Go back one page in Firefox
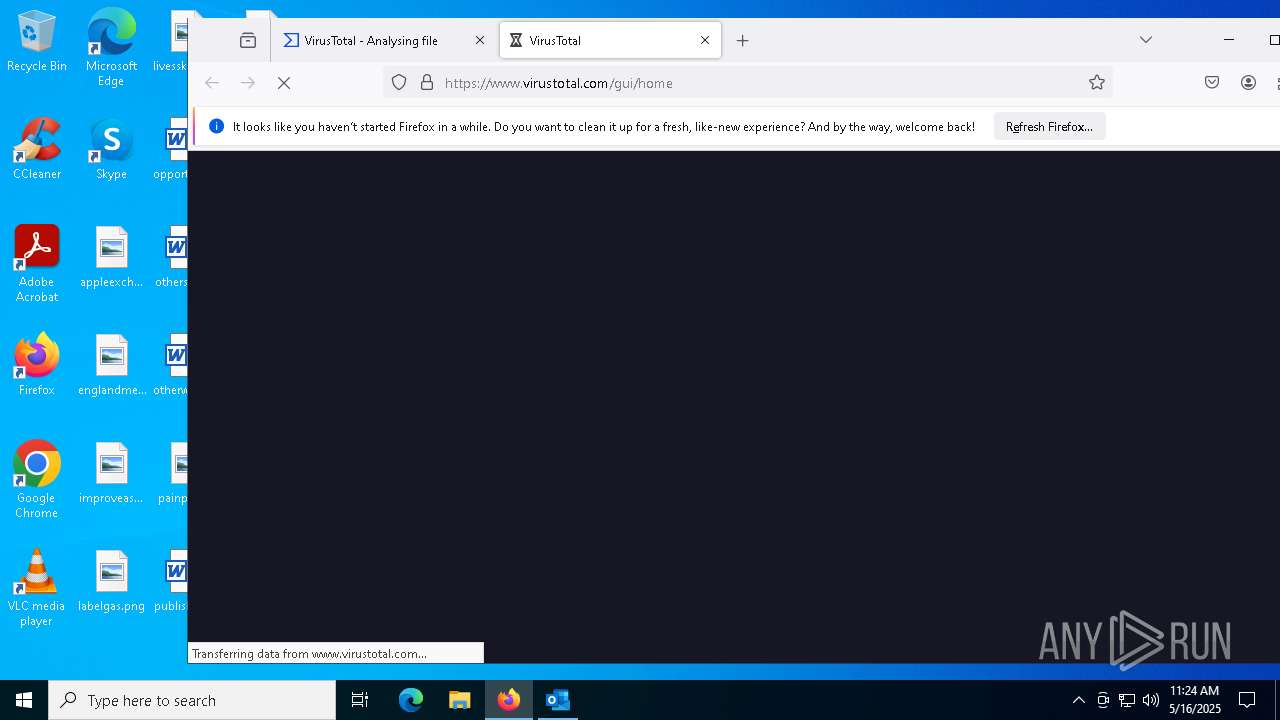1280x720 pixels. click(x=211, y=83)
